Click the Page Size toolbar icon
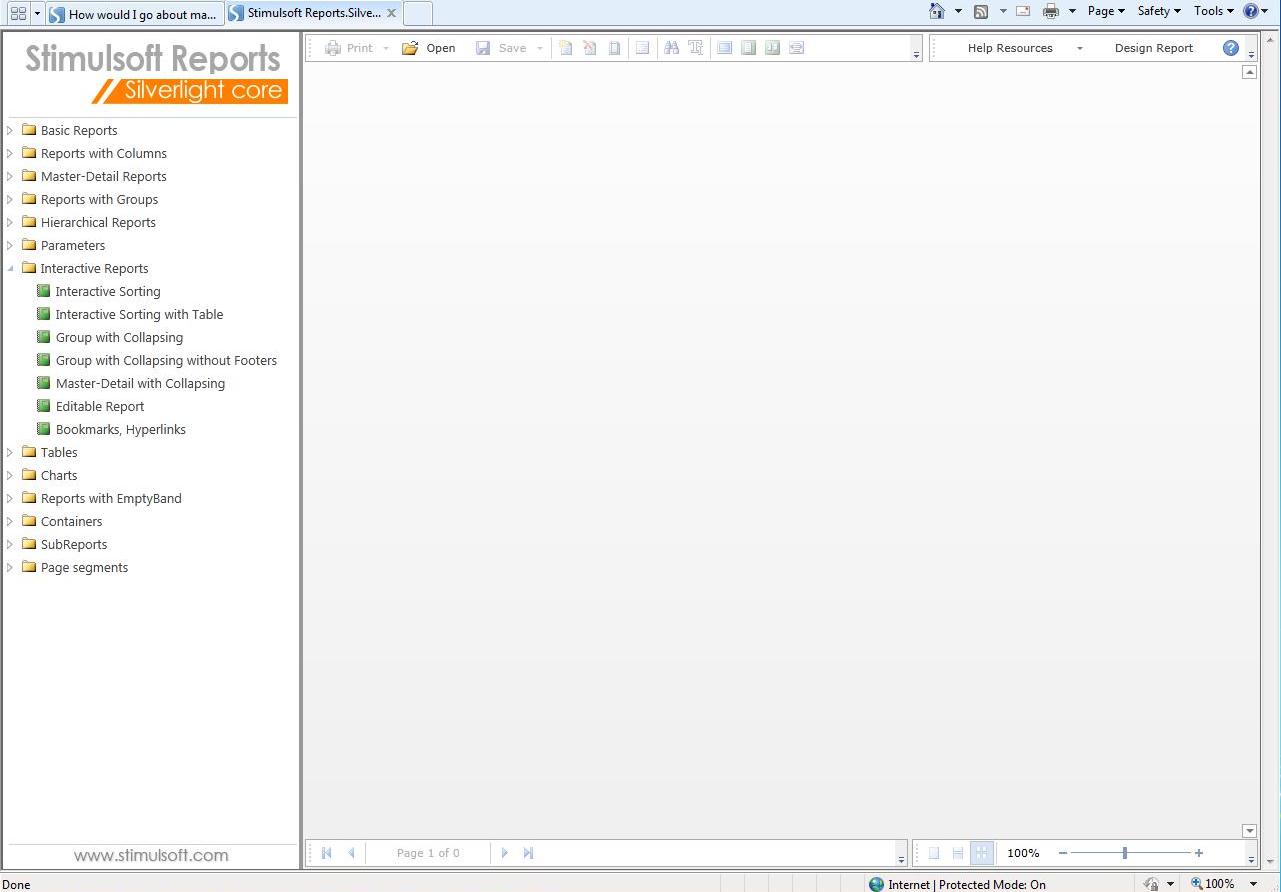1281x892 pixels. [x=643, y=48]
